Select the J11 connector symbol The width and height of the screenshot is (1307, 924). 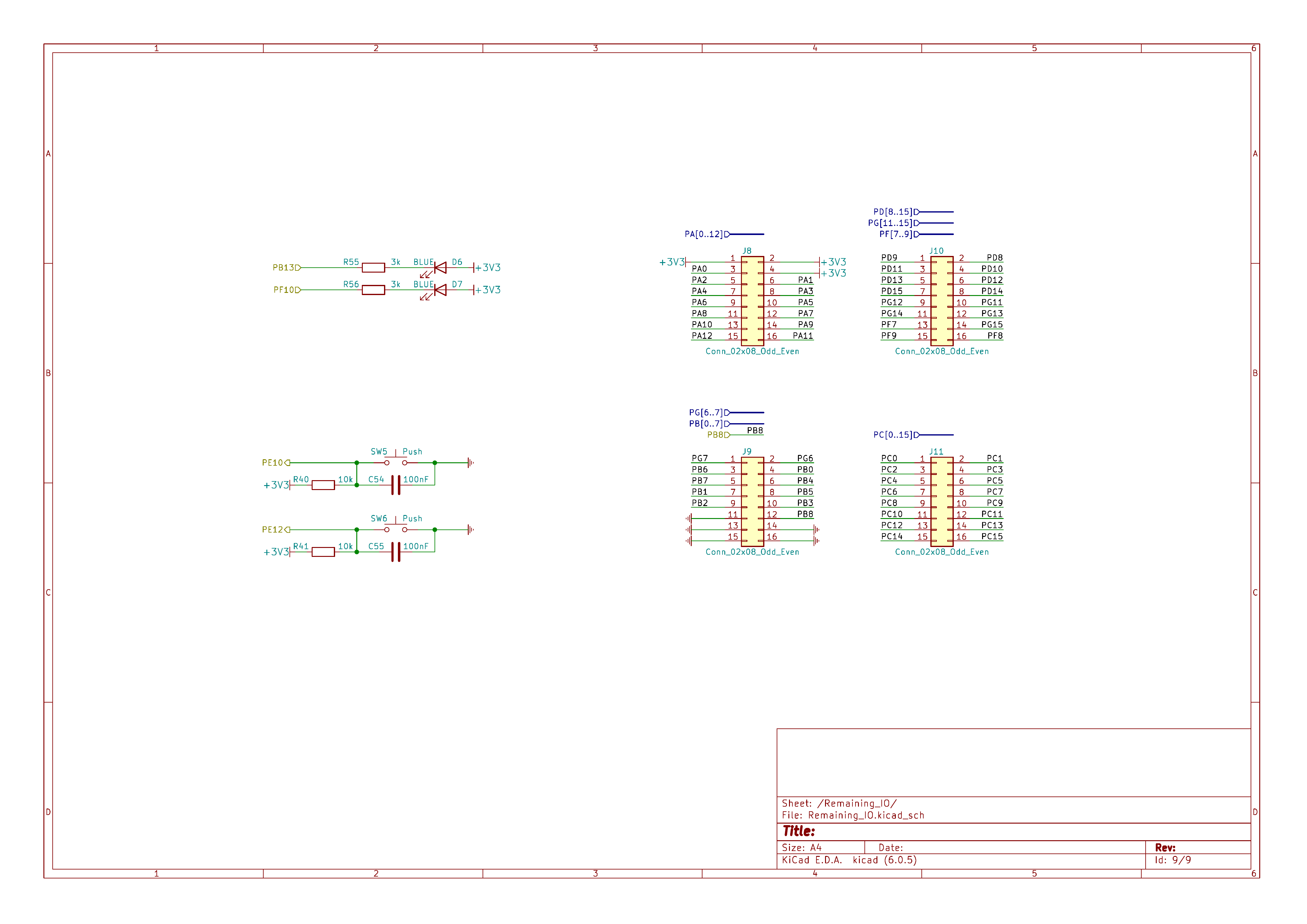(x=941, y=501)
